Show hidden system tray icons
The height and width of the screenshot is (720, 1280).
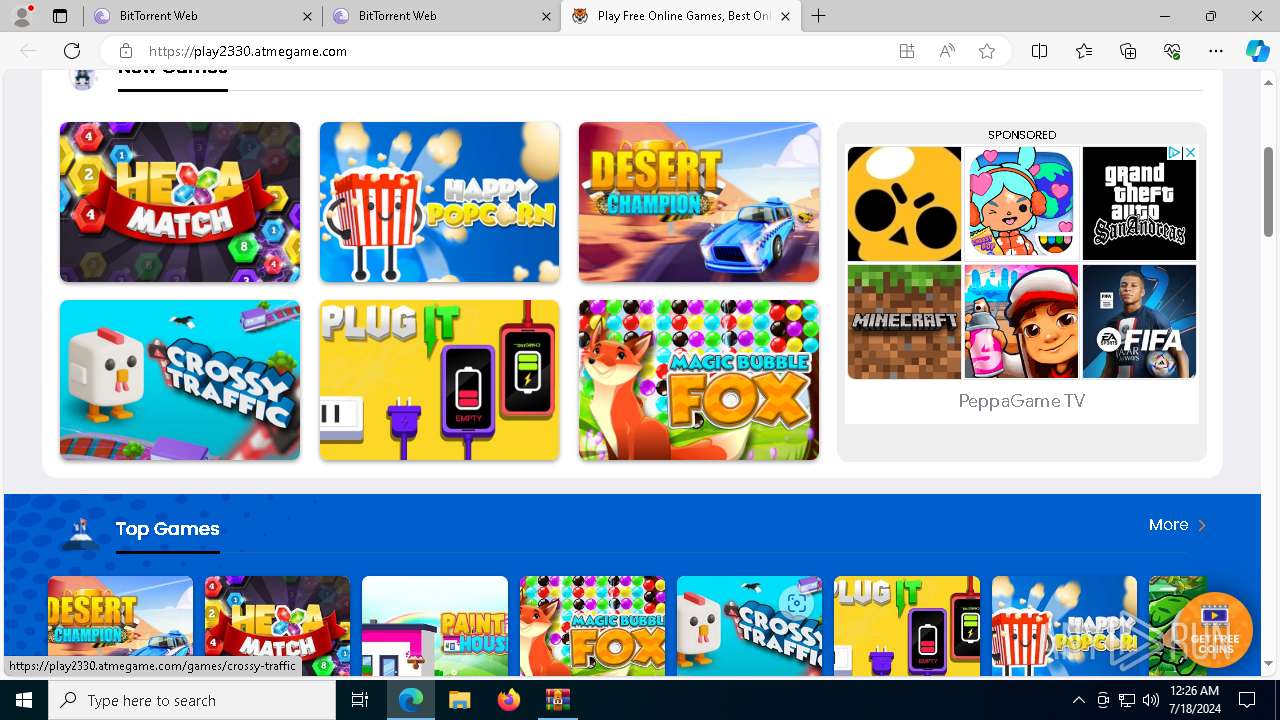1078,700
